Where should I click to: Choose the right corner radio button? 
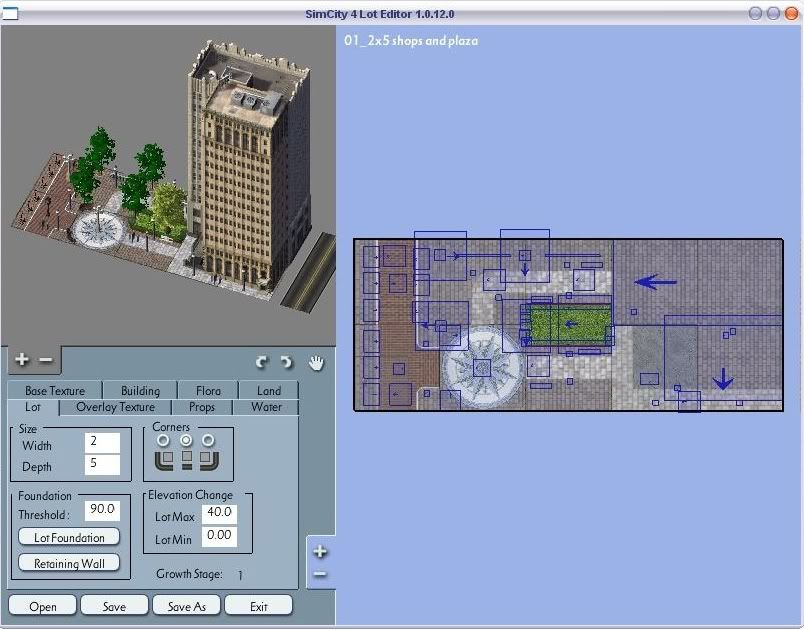tap(208, 440)
